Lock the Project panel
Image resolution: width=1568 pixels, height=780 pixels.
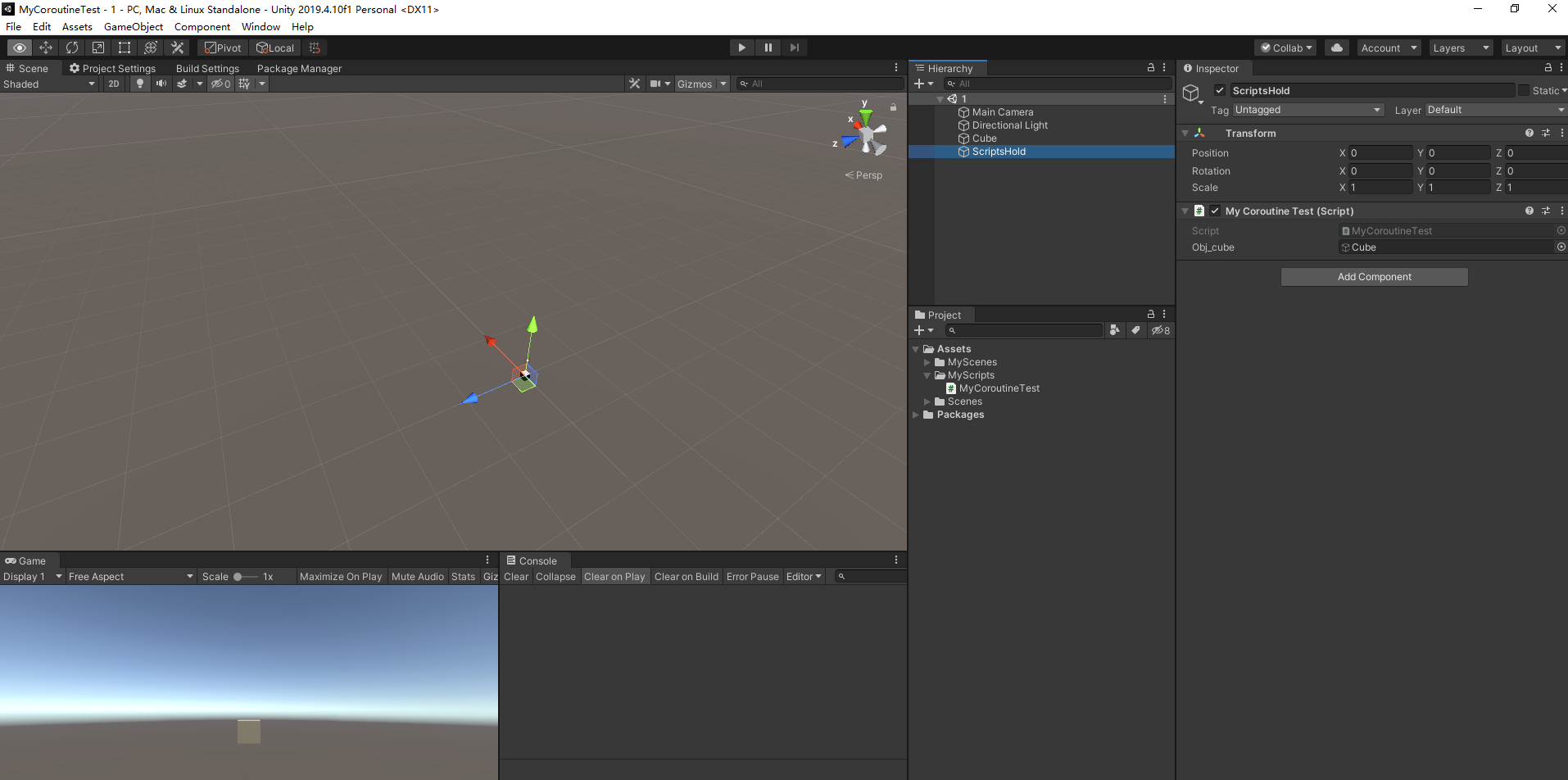(1150, 315)
